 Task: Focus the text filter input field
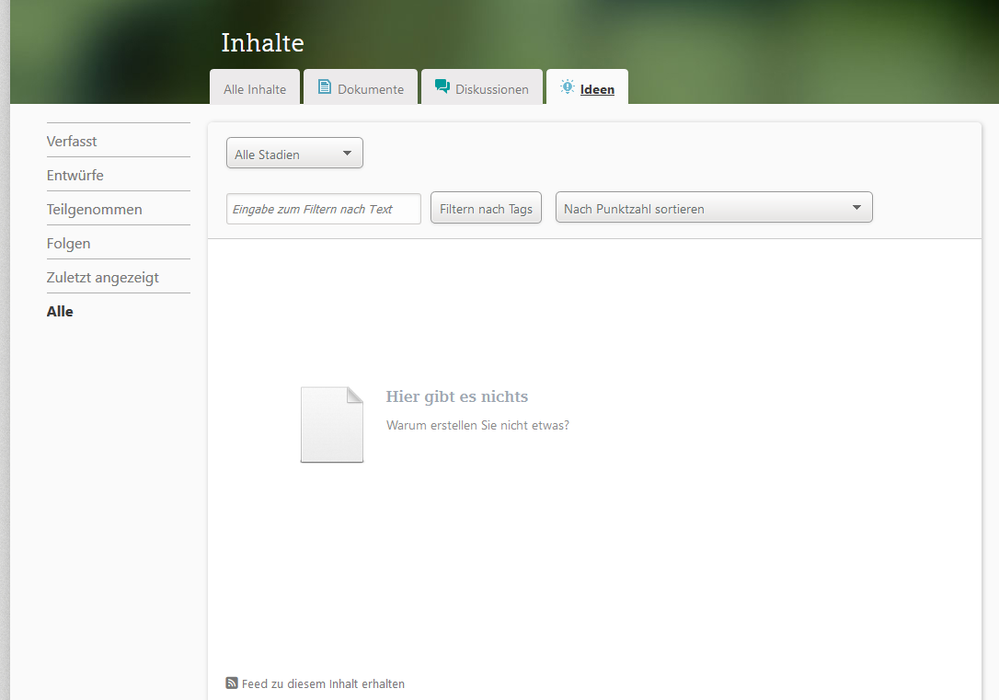(324, 209)
